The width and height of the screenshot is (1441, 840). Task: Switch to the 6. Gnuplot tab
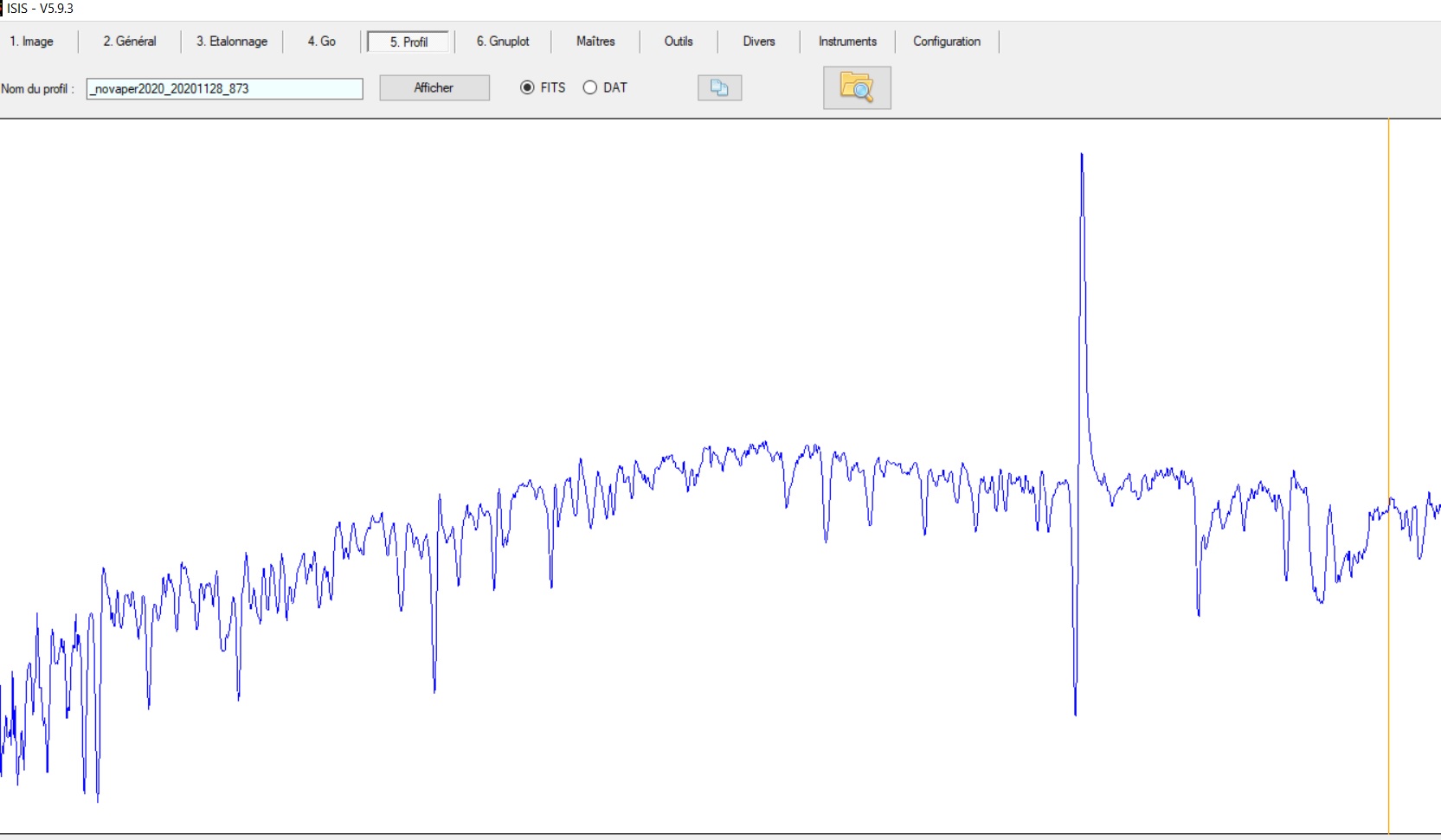pyautogui.click(x=503, y=42)
